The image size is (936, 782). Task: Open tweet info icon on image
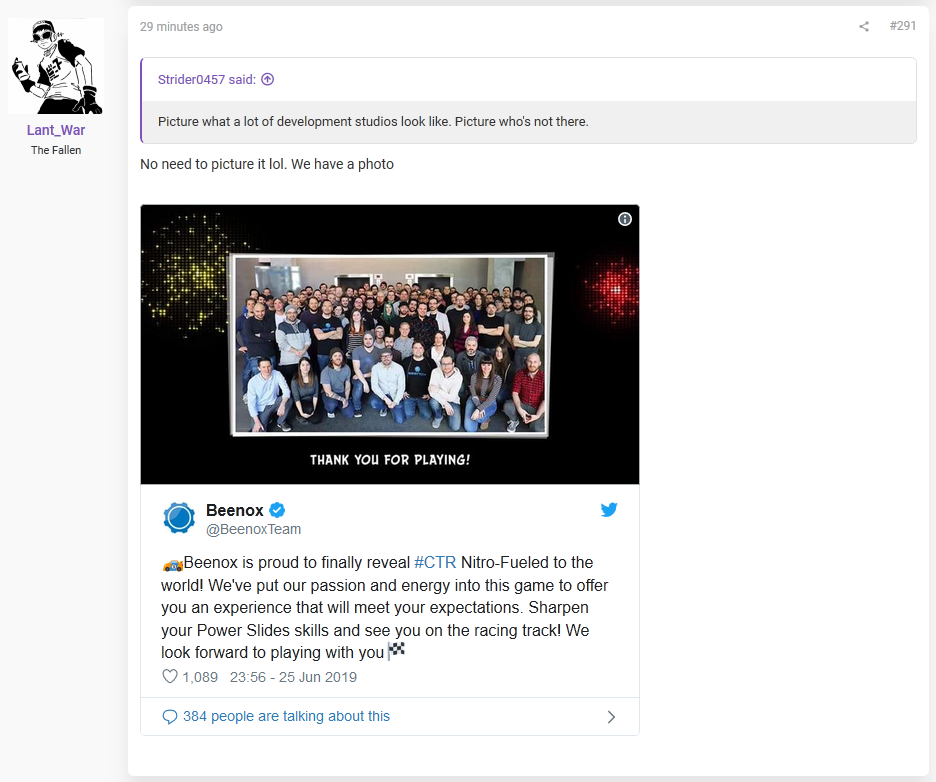[x=624, y=219]
